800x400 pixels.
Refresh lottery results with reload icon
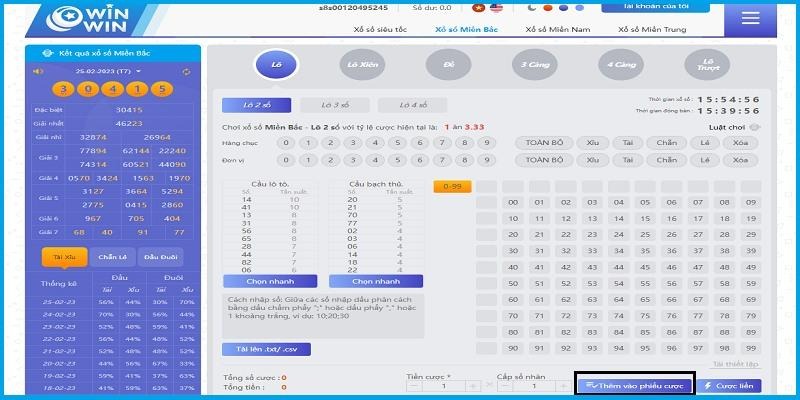(187, 71)
